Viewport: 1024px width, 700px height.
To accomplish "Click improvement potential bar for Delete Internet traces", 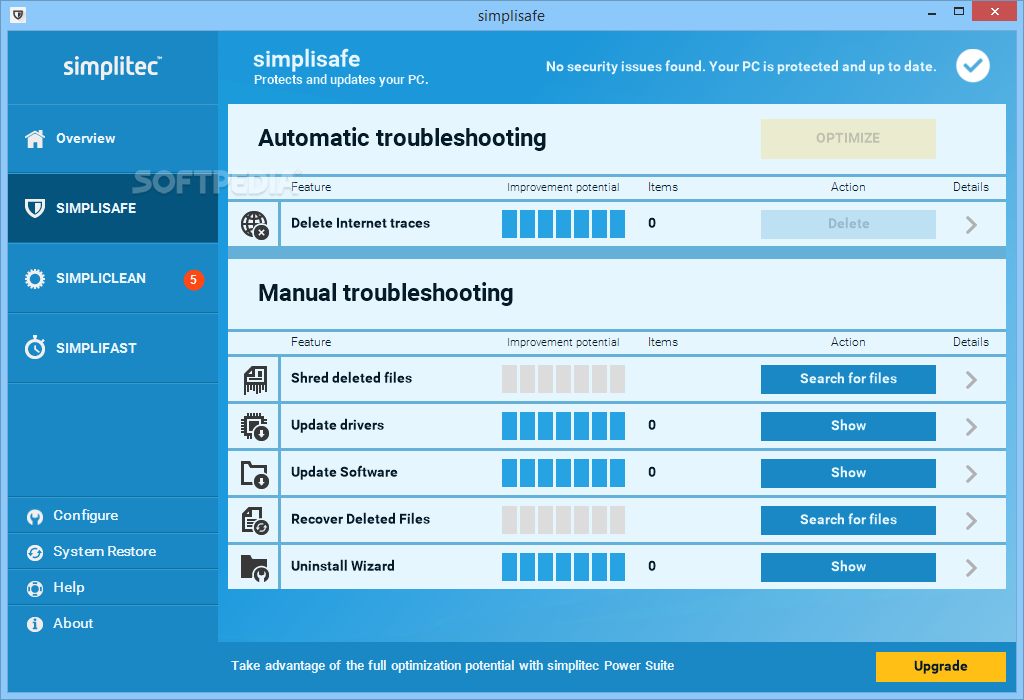I will [563, 224].
